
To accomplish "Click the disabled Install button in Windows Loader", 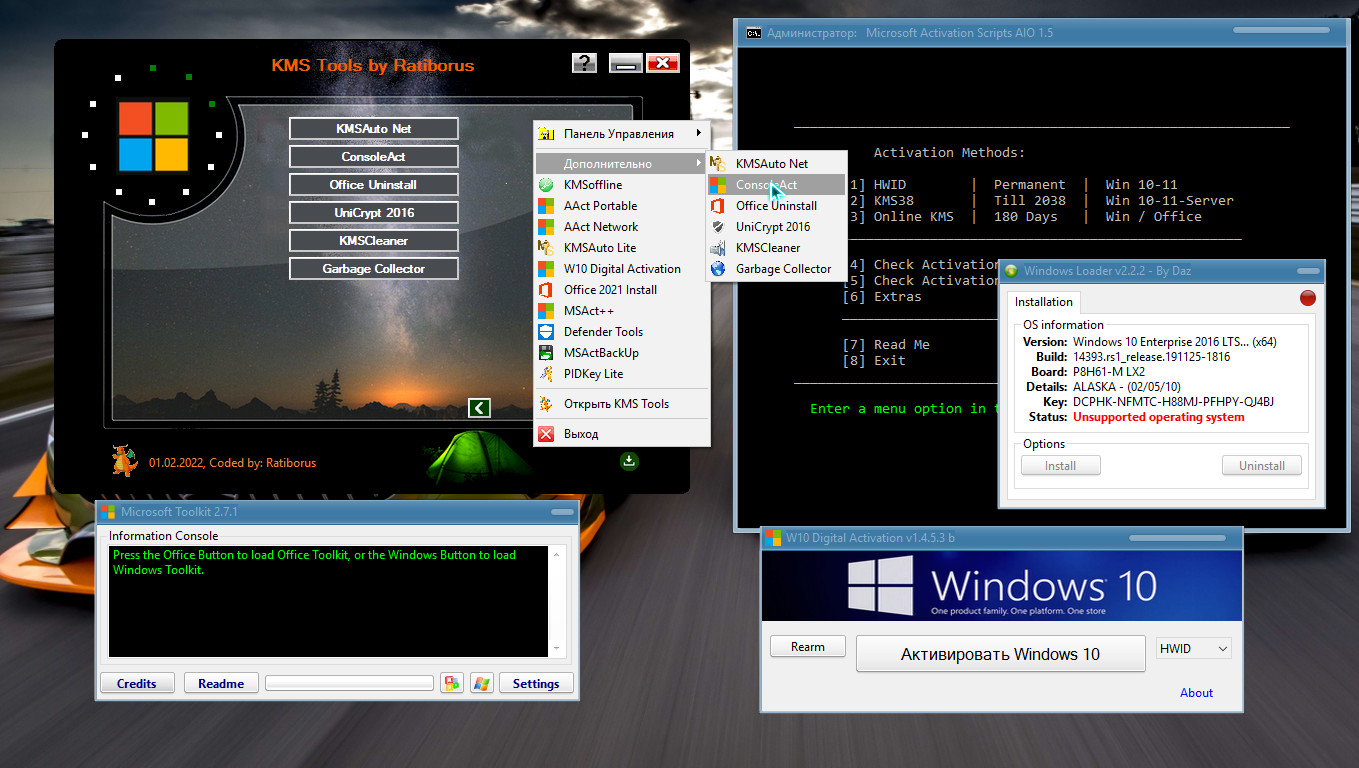I will click(1061, 466).
